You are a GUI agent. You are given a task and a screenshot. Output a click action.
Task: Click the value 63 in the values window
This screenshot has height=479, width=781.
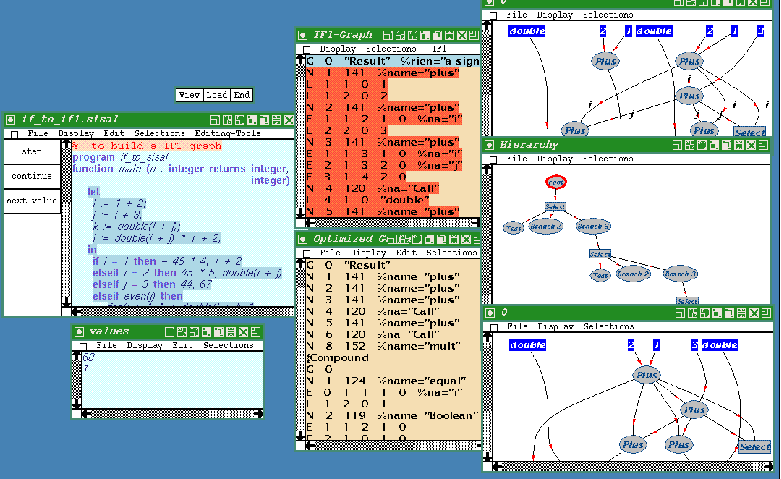(89, 358)
